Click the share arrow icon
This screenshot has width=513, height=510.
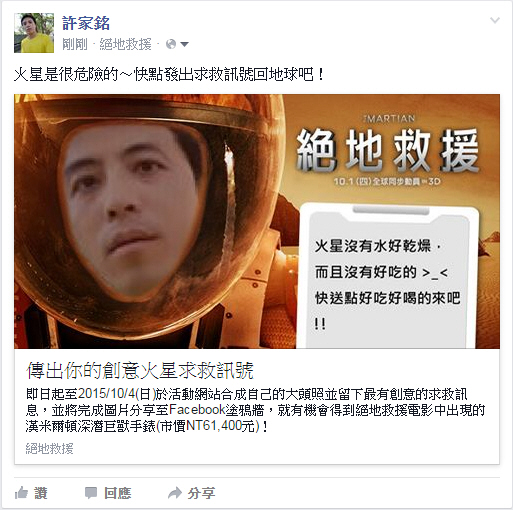[x=175, y=493]
